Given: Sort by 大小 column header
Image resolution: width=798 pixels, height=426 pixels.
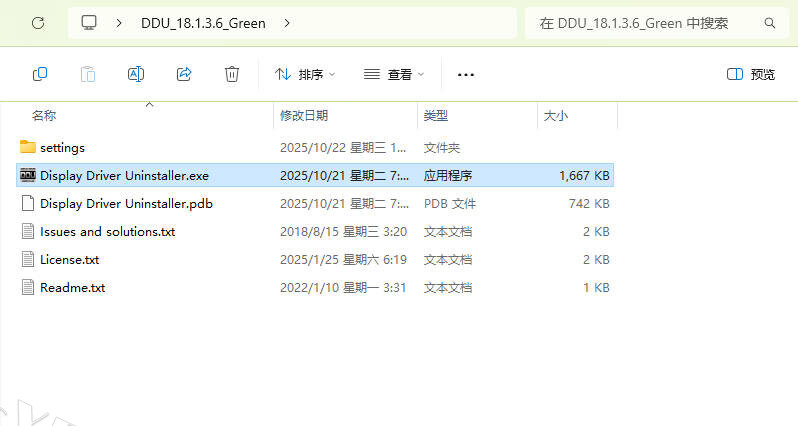Looking at the screenshot, I should pyautogui.click(x=555, y=116).
